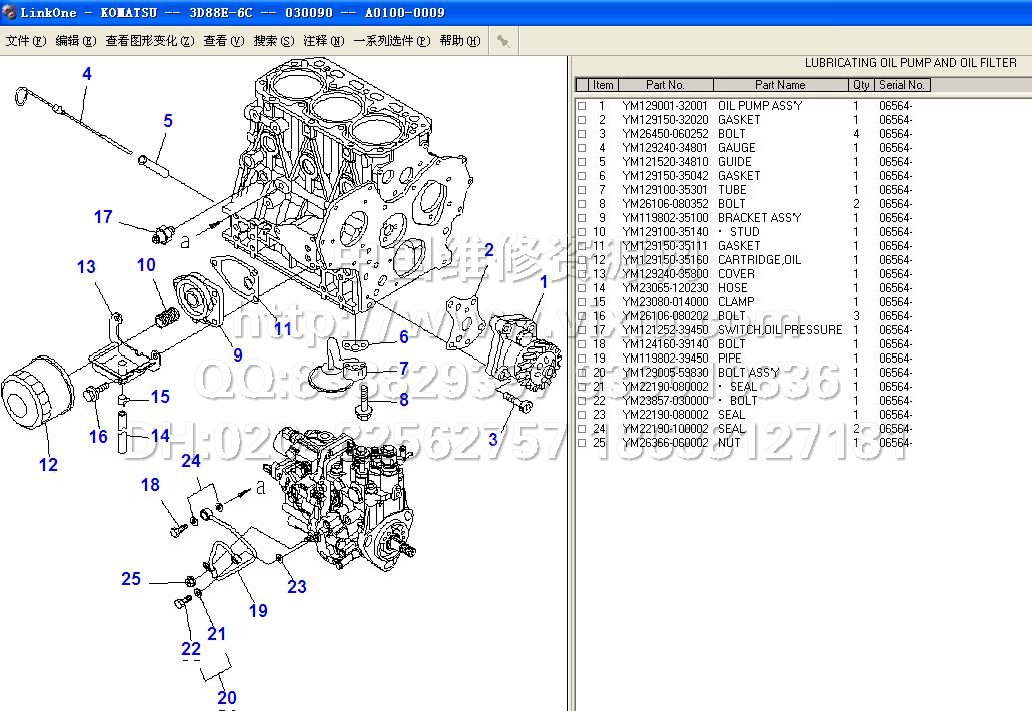Click the 帮助(H) menu

click(459, 41)
